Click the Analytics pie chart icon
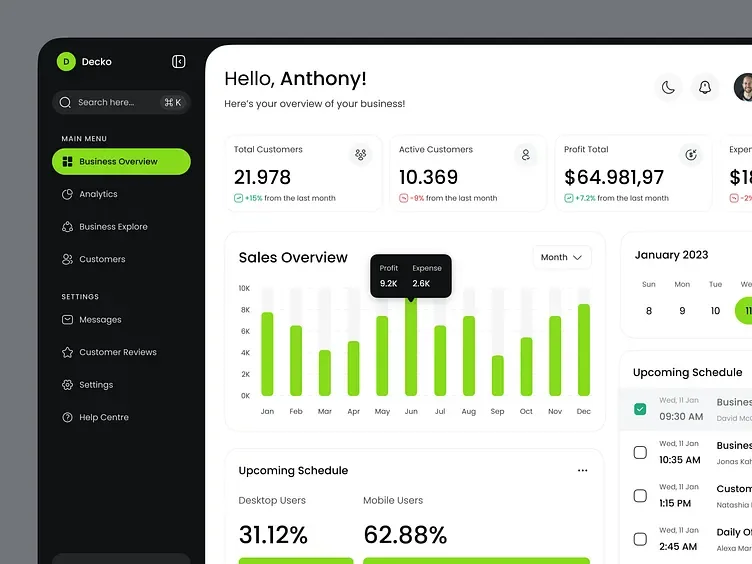752x564 pixels. 68,194
